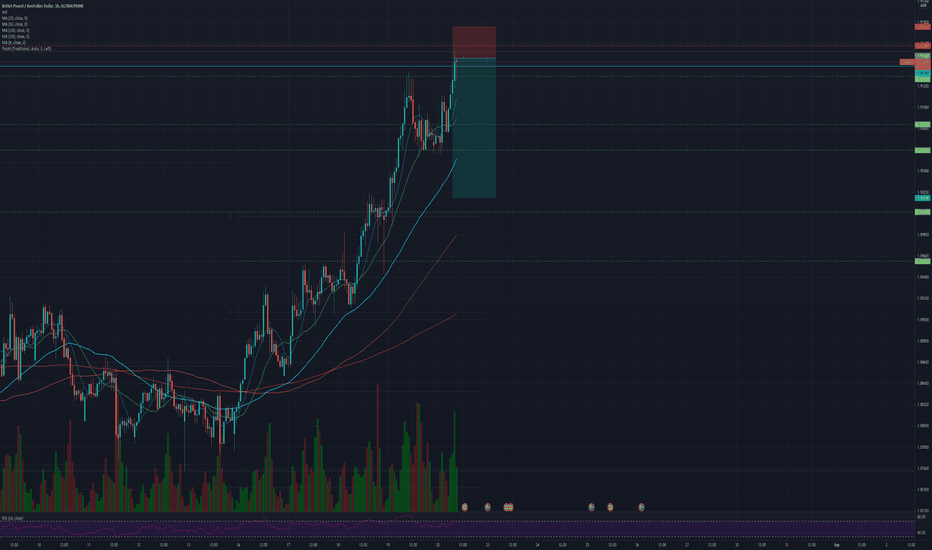Click the 30 date label on the time axis
The image size is (932, 550).
tap(737, 545)
